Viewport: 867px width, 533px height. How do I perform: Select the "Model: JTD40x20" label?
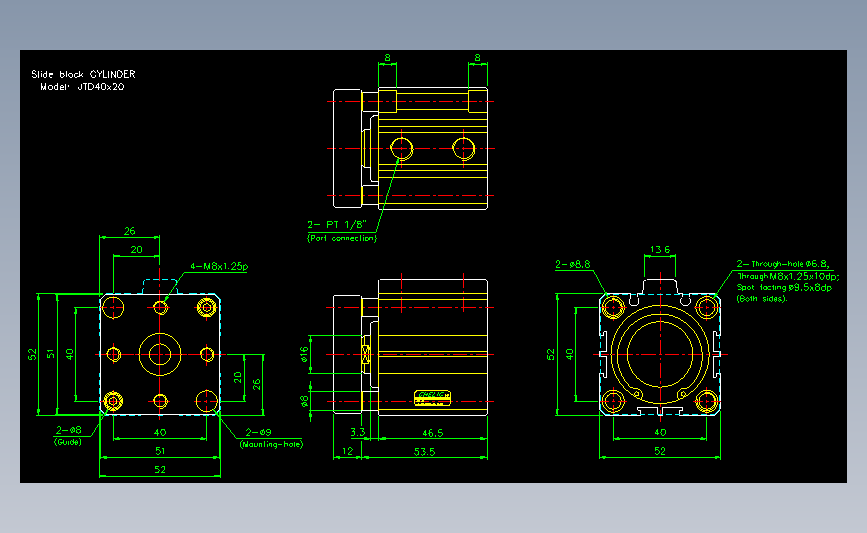tap(82, 87)
